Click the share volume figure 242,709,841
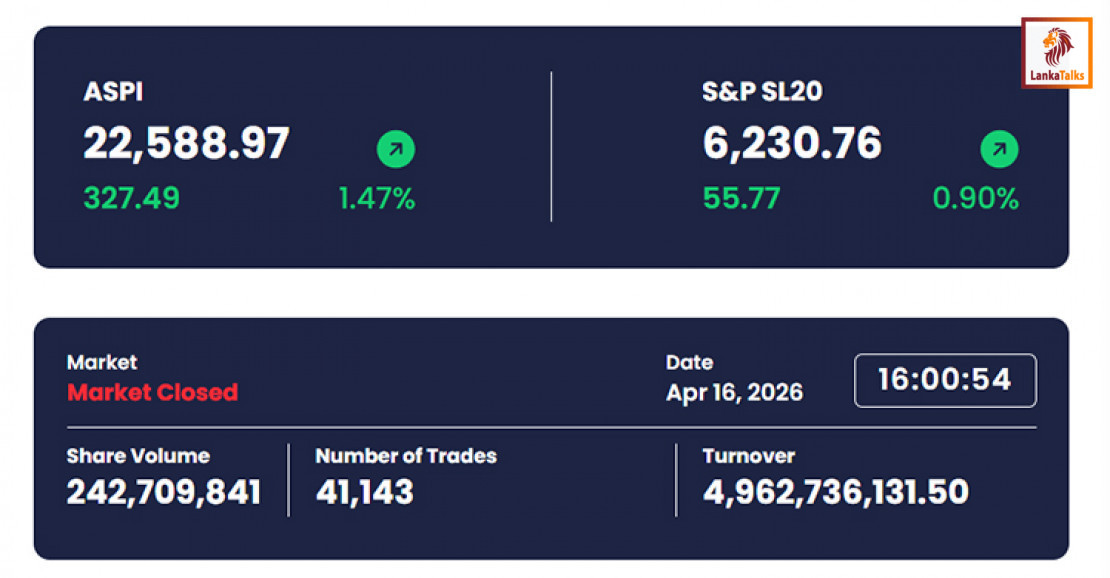Image resolution: width=1110 pixels, height=578 pixels. click(x=164, y=492)
